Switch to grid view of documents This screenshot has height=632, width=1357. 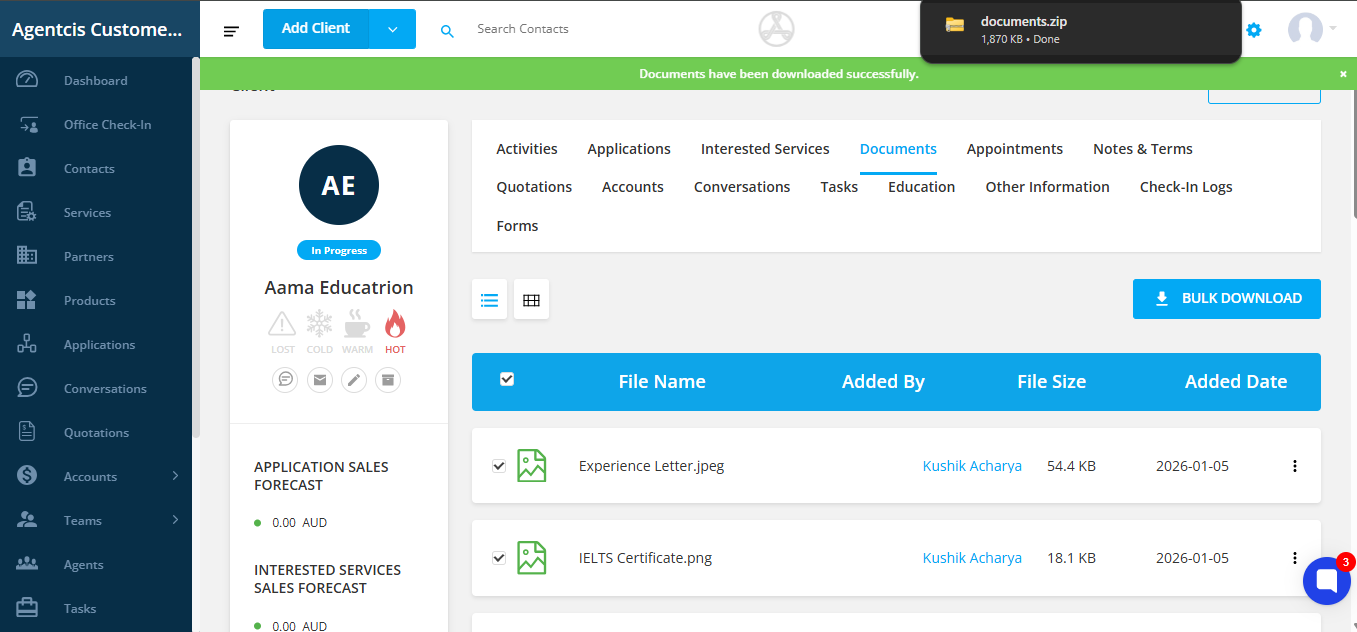click(531, 300)
